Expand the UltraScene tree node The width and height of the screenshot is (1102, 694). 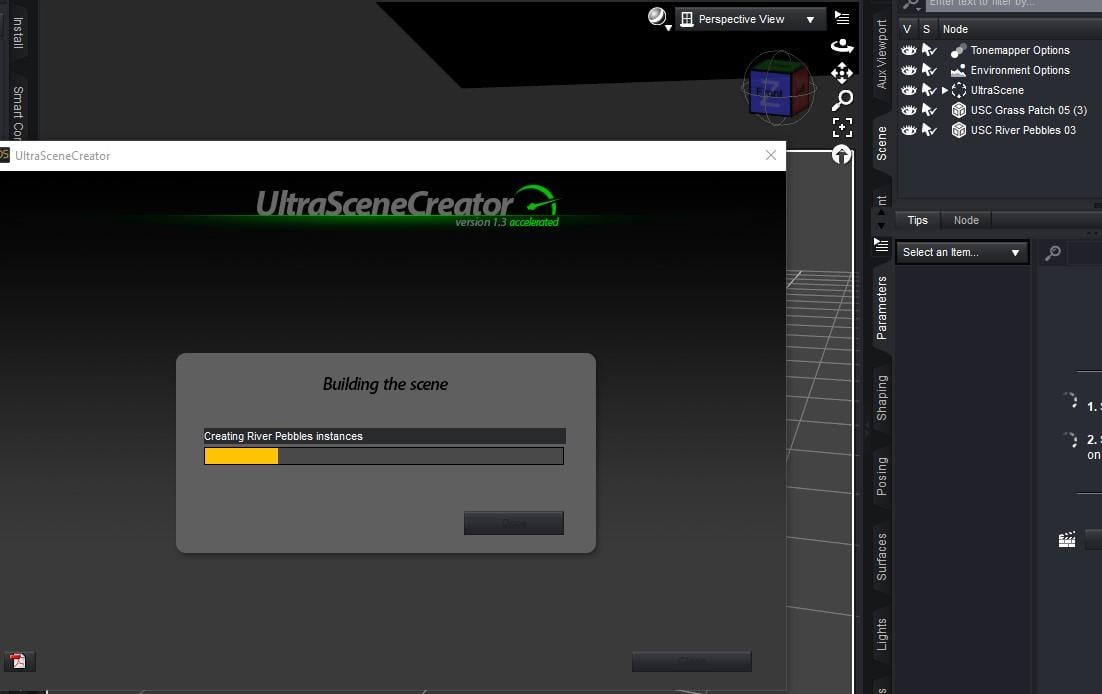click(945, 90)
